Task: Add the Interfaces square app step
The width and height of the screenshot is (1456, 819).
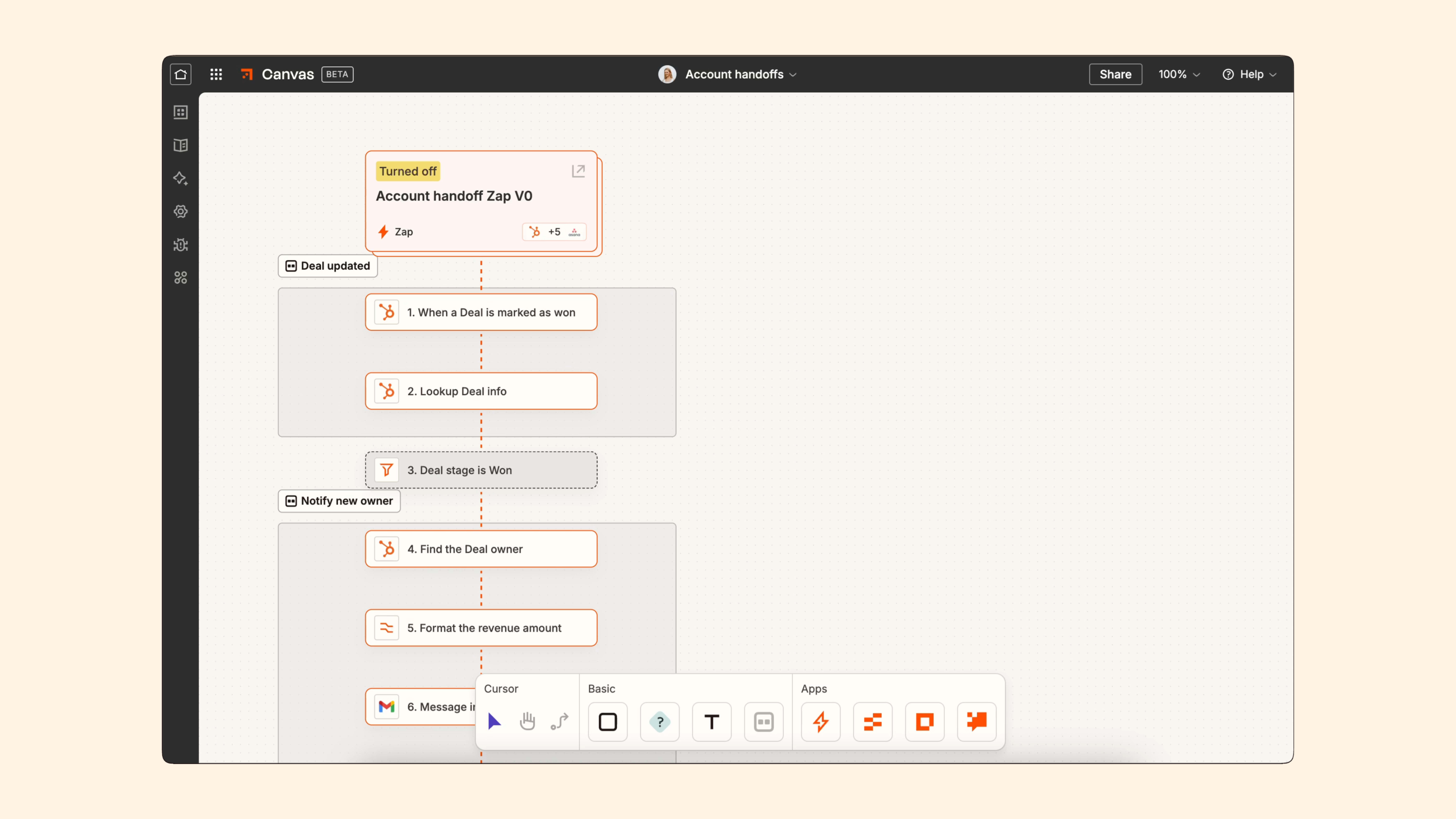Action: click(x=925, y=722)
